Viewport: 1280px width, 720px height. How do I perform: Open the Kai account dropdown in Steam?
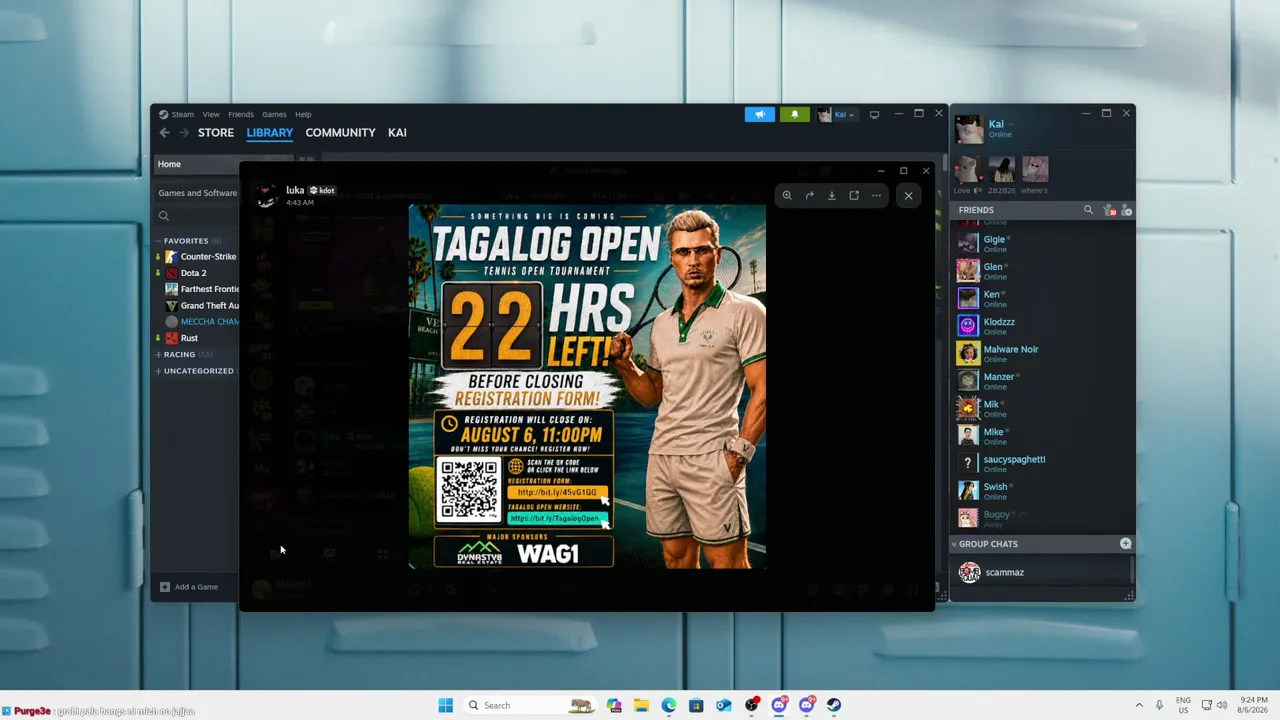click(x=837, y=114)
